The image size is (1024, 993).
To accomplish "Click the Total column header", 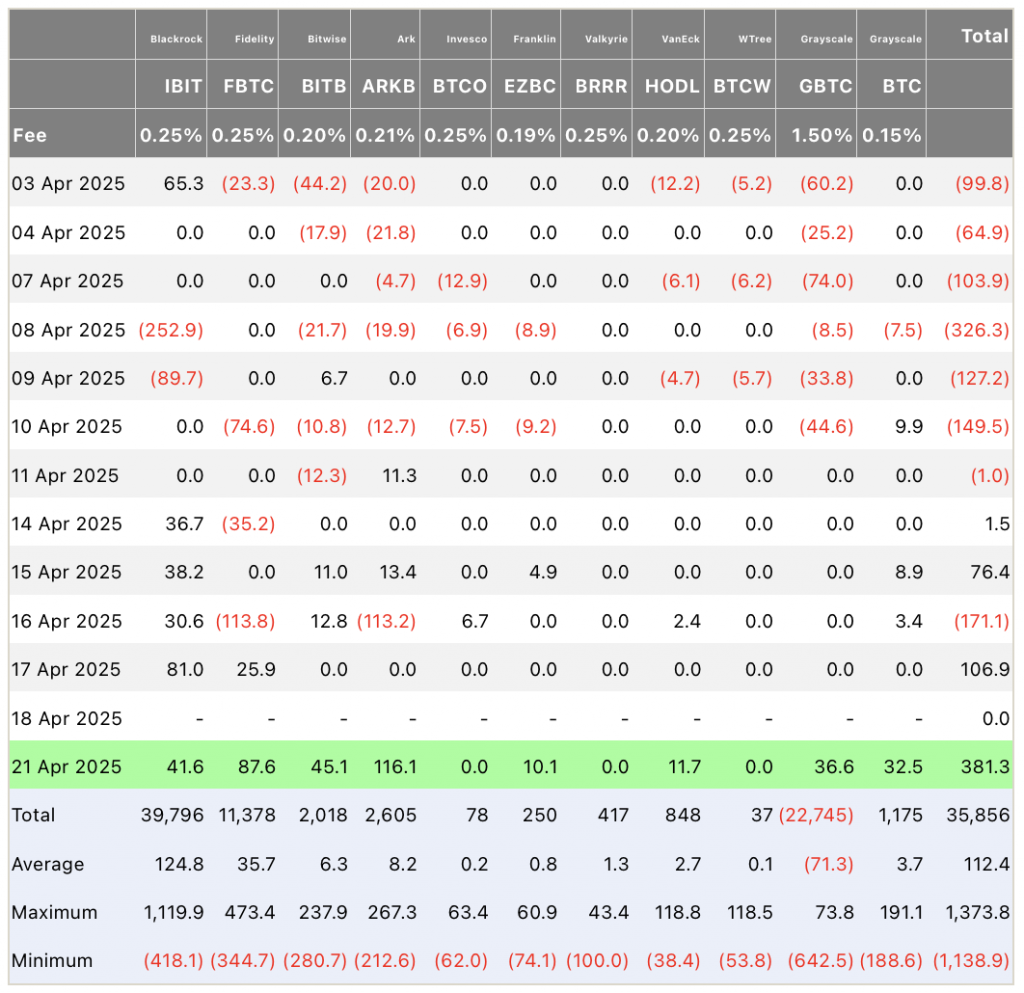I will [x=985, y=36].
